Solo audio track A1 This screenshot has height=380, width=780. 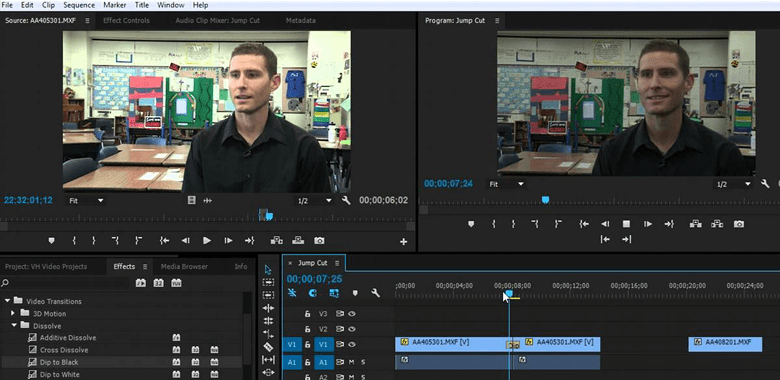point(363,362)
